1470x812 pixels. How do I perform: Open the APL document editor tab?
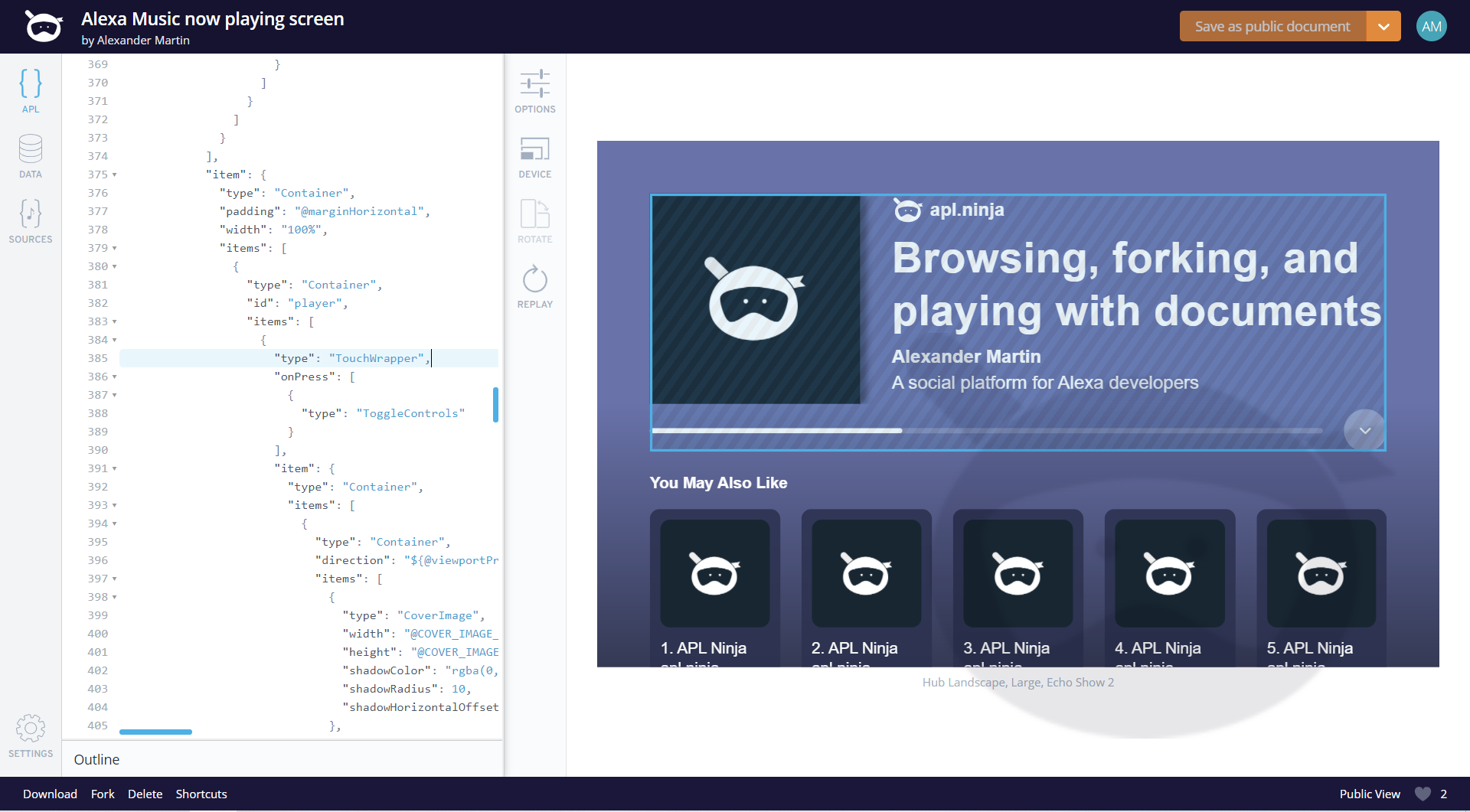(31, 90)
